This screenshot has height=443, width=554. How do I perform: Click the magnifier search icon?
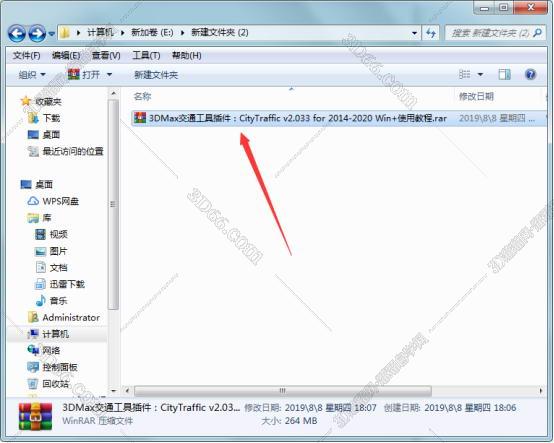pos(537,33)
